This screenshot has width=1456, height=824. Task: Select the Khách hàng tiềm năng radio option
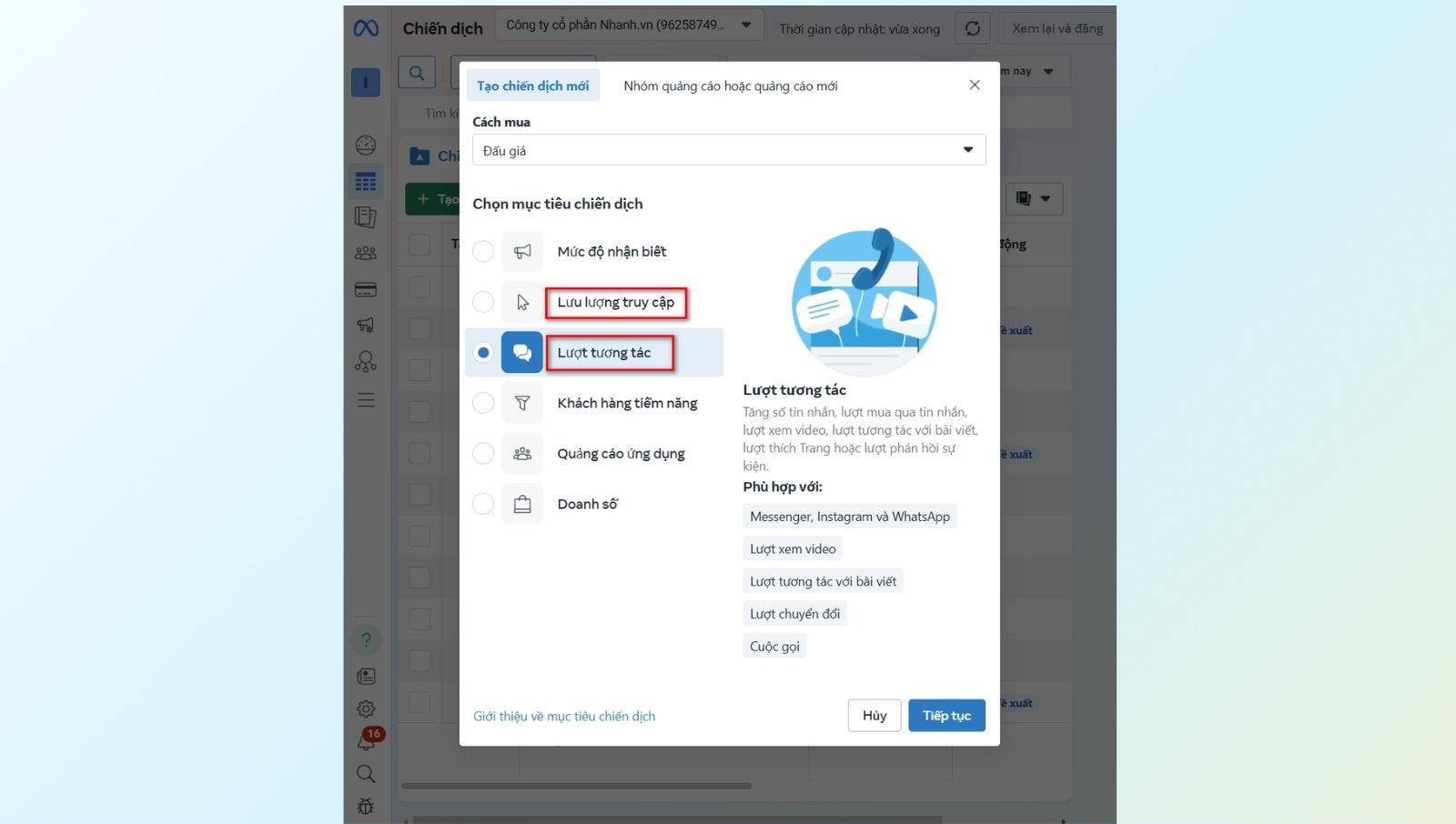pyautogui.click(x=483, y=403)
